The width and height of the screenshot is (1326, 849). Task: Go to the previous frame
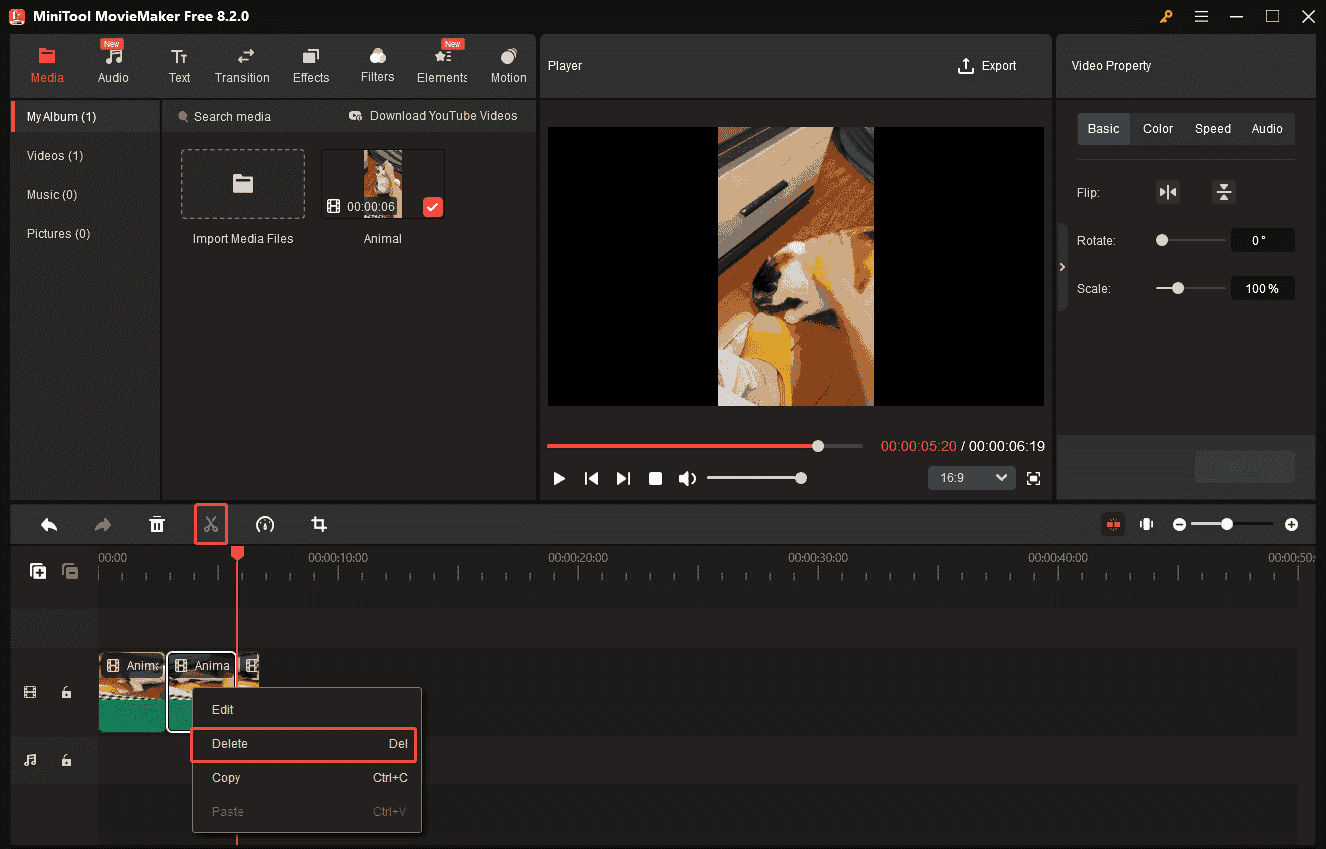point(591,479)
